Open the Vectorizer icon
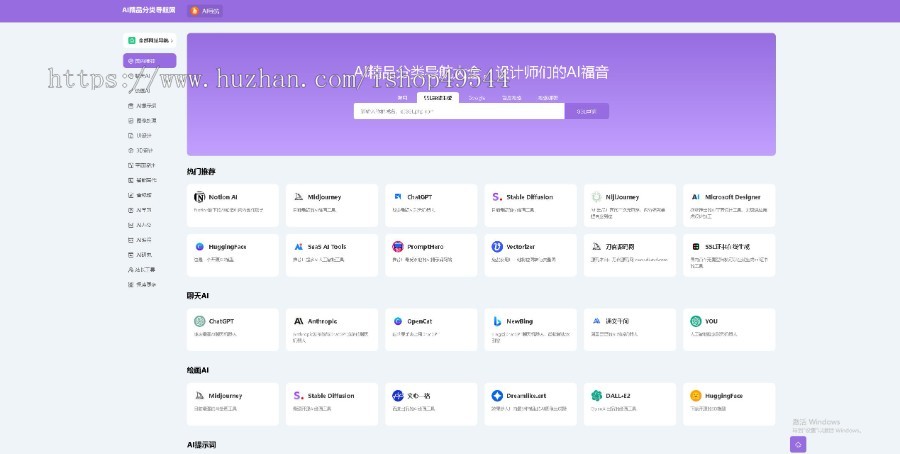The width and height of the screenshot is (900, 454). tap(497, 247)
